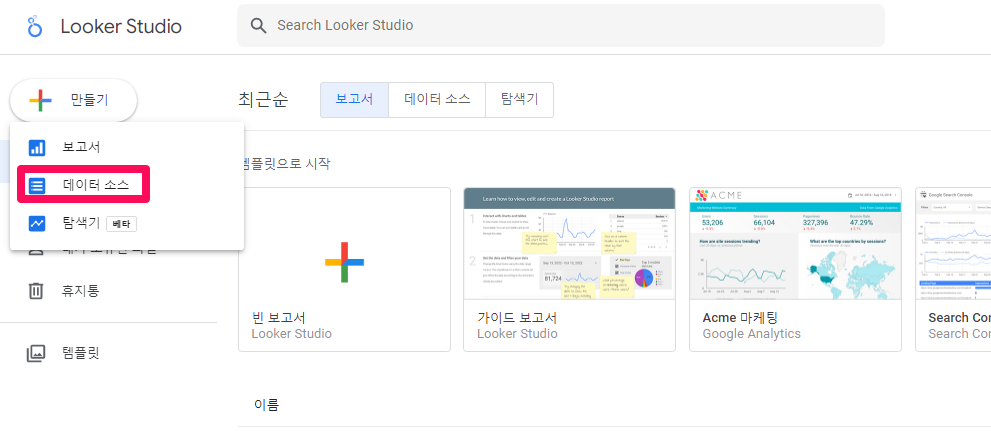The width and height of the screenshot is (991, 435).
Task: Click the trash can icon
Action: 36,291
